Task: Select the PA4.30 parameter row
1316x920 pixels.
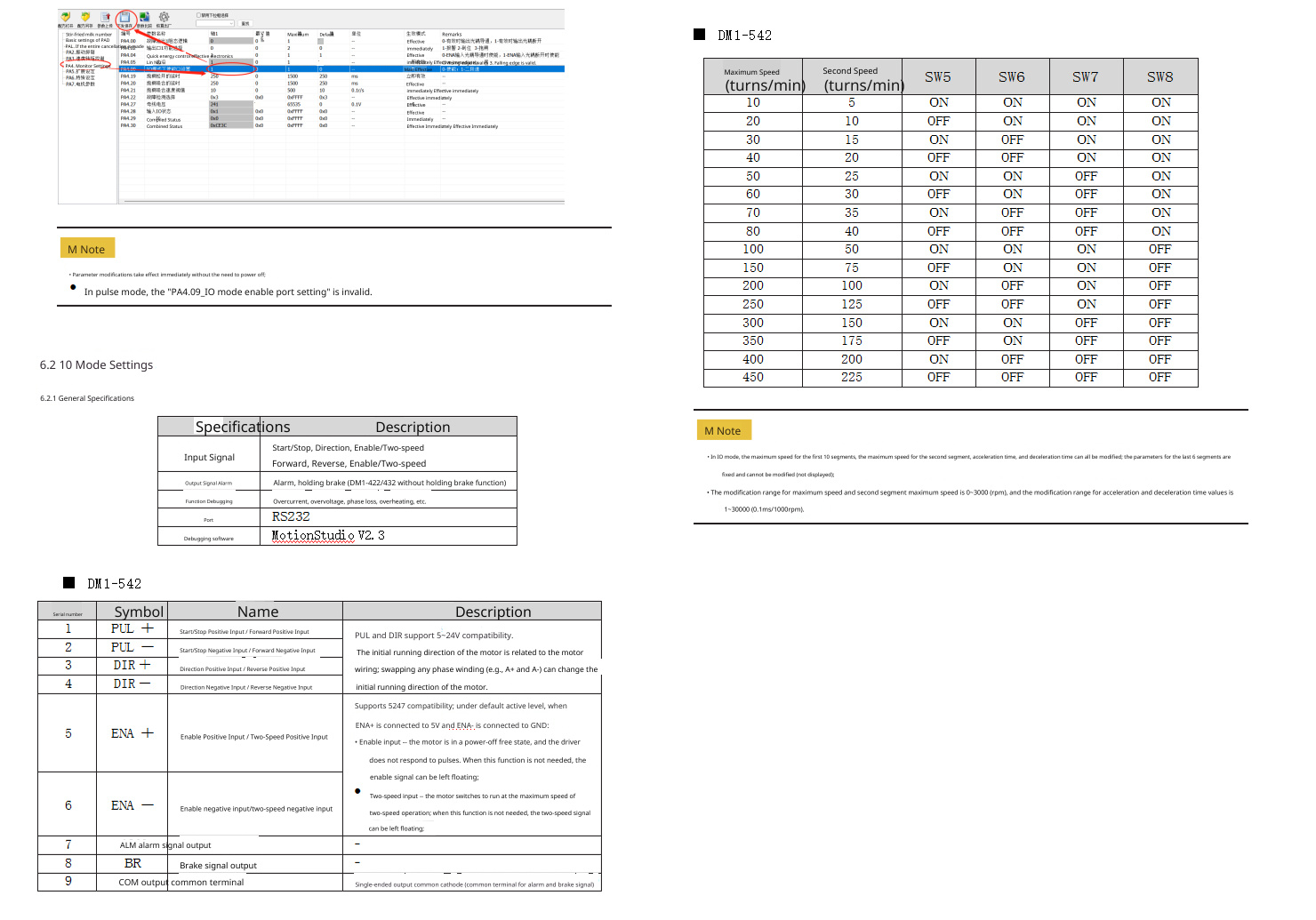Action: click(341, 126)
